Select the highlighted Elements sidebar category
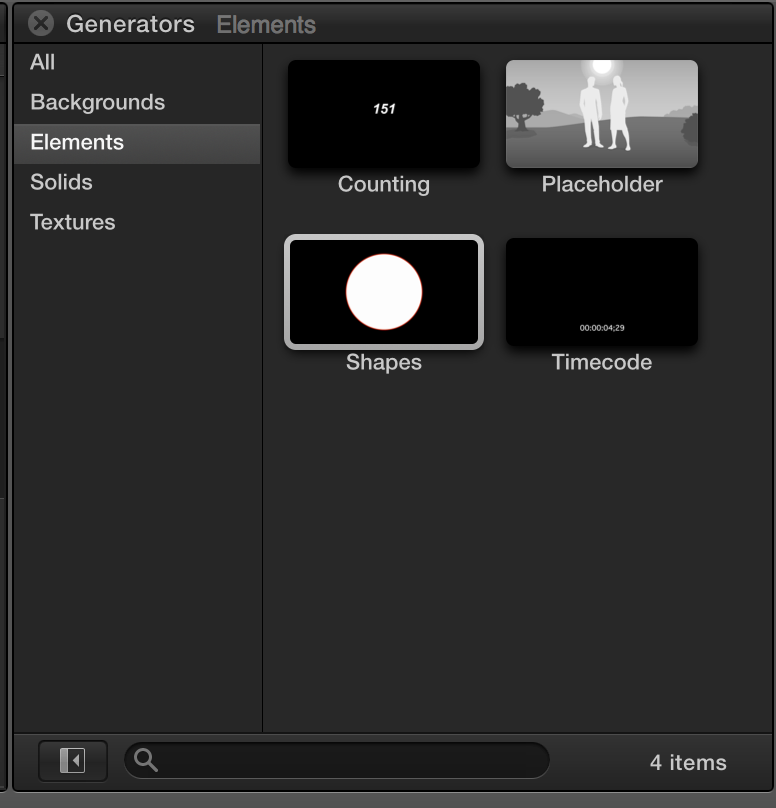The image size is (776, 808). point(137,143)
